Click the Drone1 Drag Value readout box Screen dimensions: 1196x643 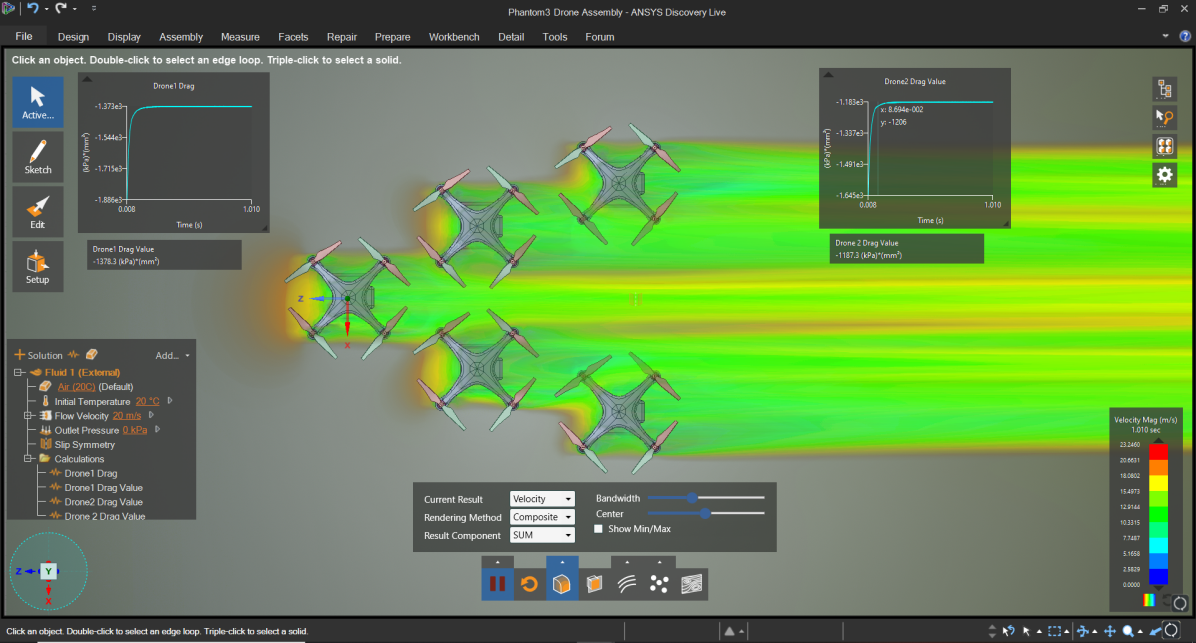(x=164, y=255)
